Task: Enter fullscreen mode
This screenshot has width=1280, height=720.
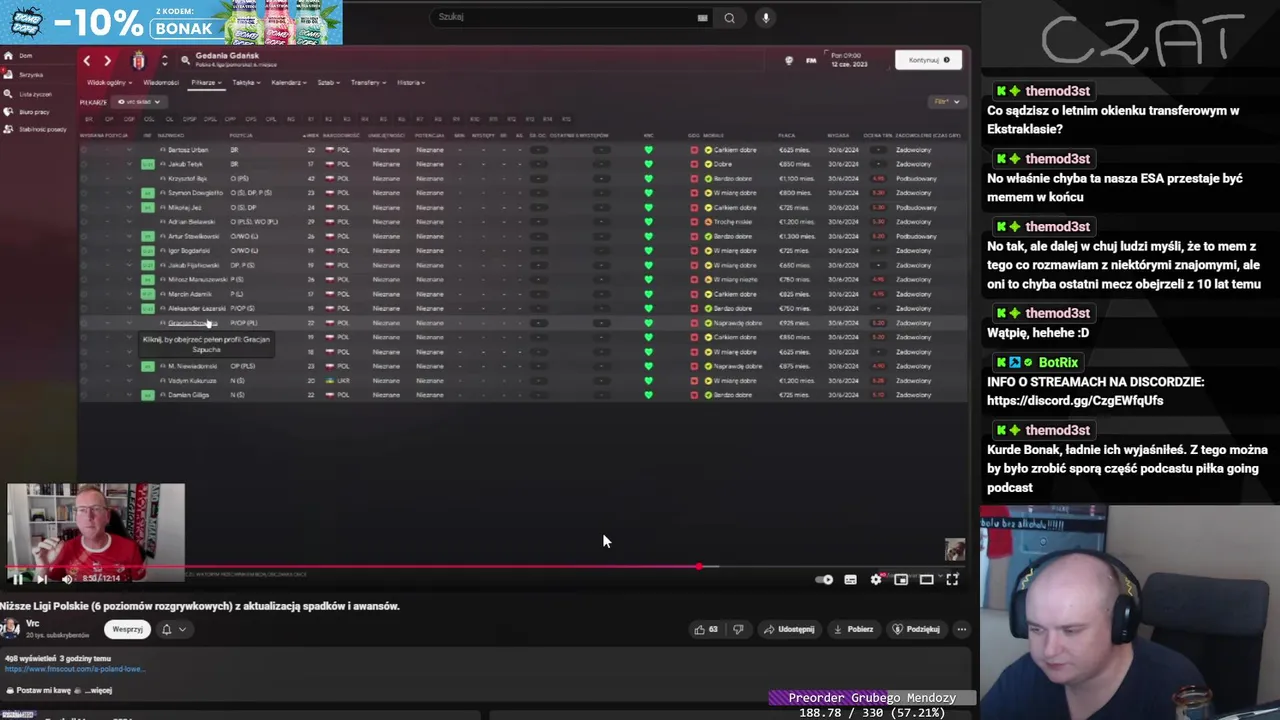Action: click(x=952, y=579)
